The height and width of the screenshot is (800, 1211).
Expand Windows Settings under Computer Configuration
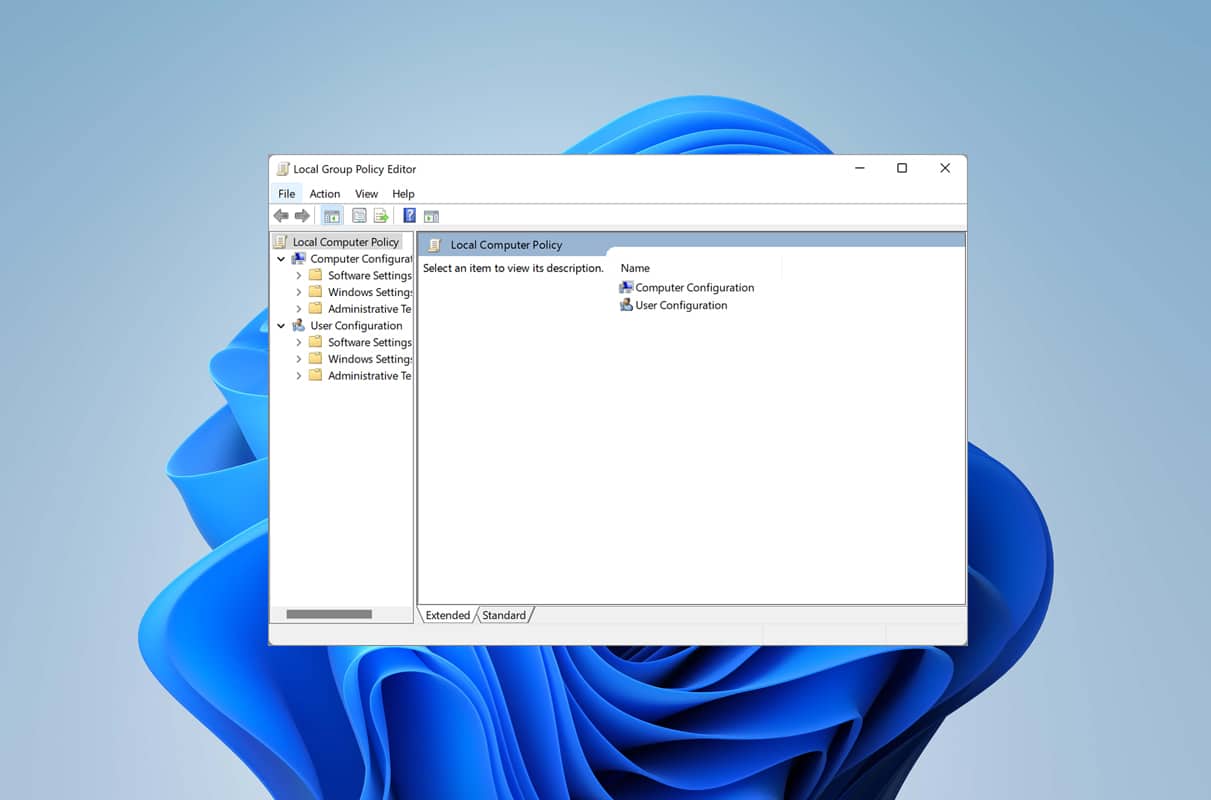tap(297, 291)
